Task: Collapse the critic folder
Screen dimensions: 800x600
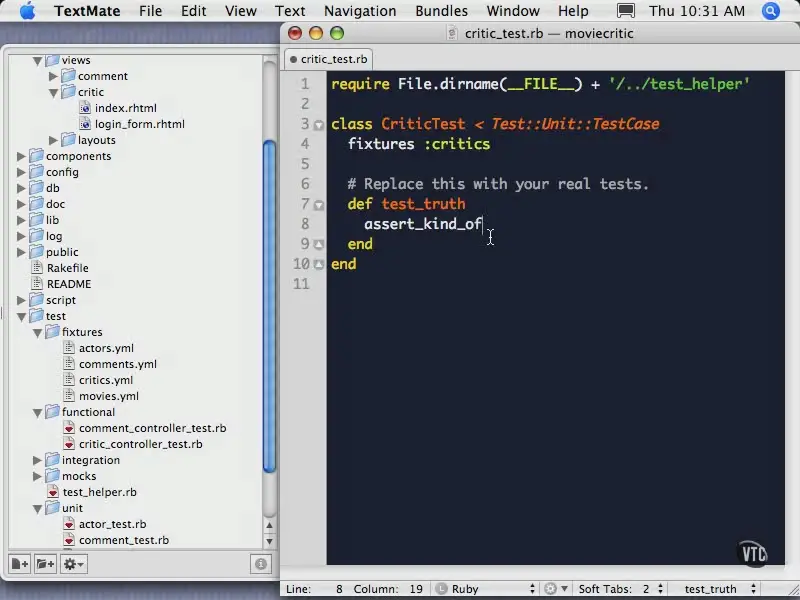Action: 53,93
